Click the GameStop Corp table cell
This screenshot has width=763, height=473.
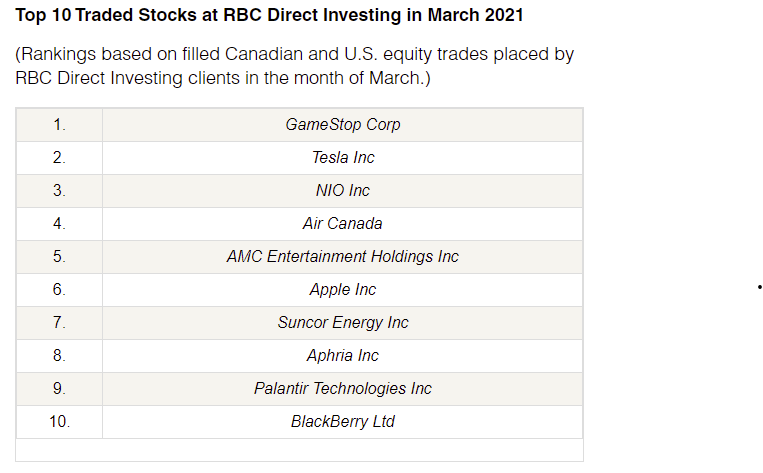tap(343, 125)
